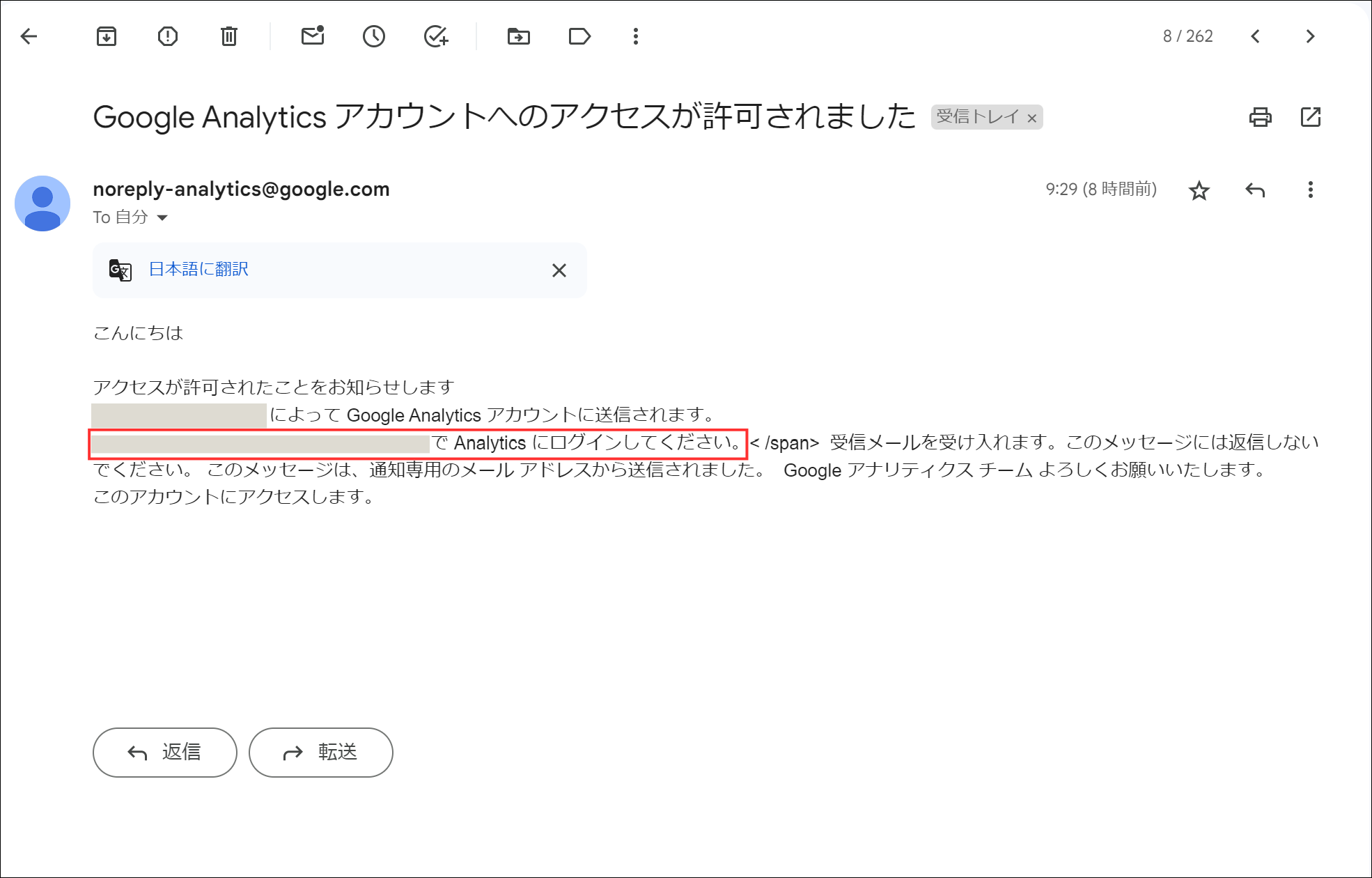This screenshot has height=878, width=1372.
Task: Click the line アクセスが許可されたことをお知らせします
Action: [x=274, y=387]
